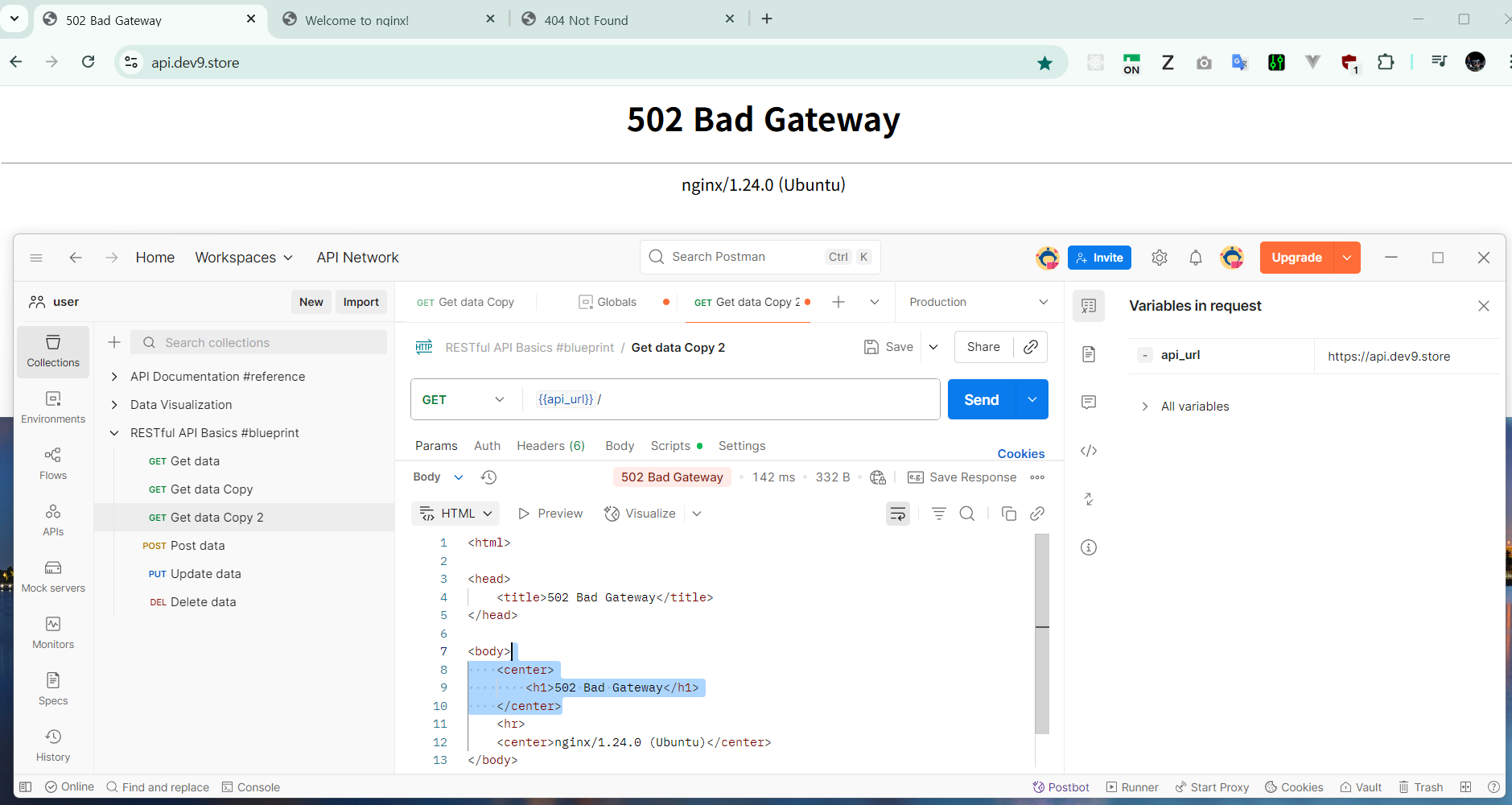Open the GET method dropdown
Image resolution: width=1512 pixels, height=805 pixels.
pyautogui.click(x=463, y=400)
